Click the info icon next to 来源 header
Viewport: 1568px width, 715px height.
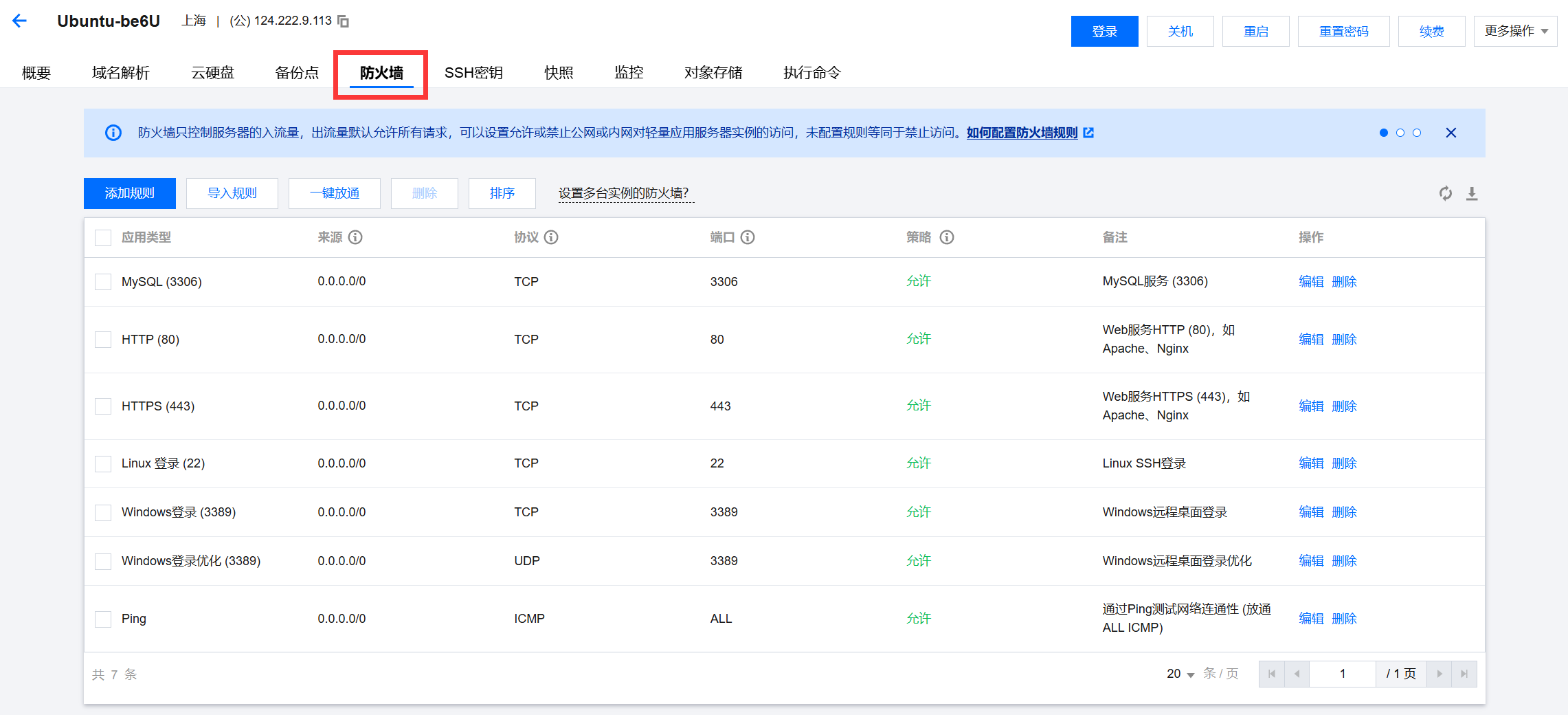pos(355,237)
